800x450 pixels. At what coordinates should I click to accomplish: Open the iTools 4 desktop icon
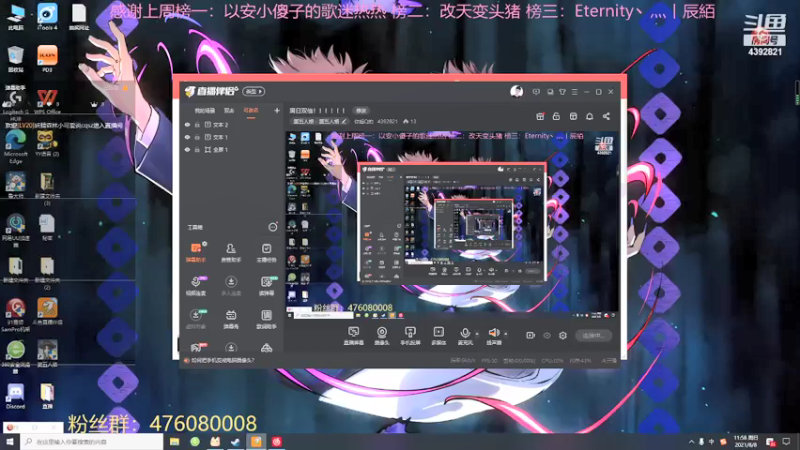(47, 16)
